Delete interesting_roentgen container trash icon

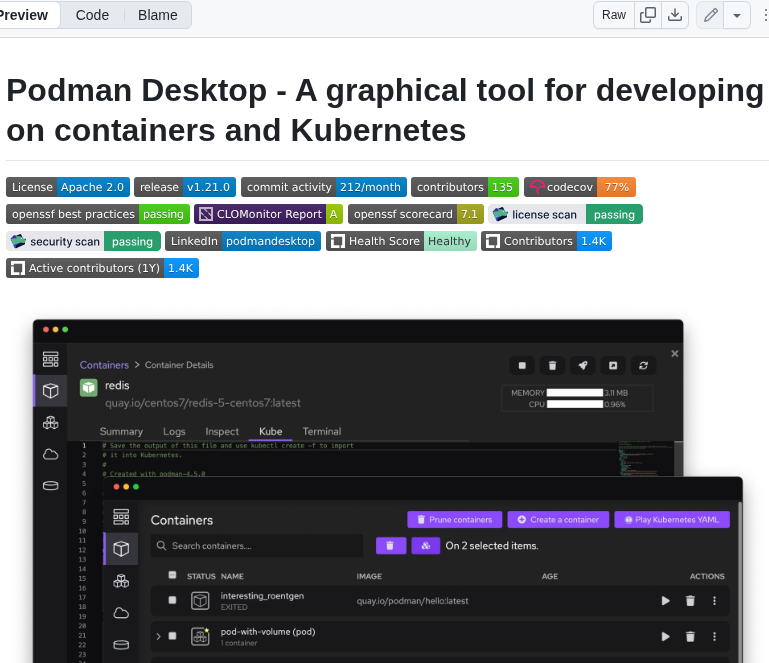pyautogui.click(x=690, y=601)
